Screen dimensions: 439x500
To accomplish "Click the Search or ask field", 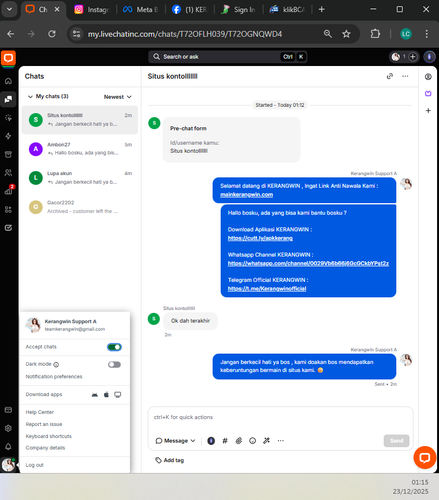I will point(228,57).
